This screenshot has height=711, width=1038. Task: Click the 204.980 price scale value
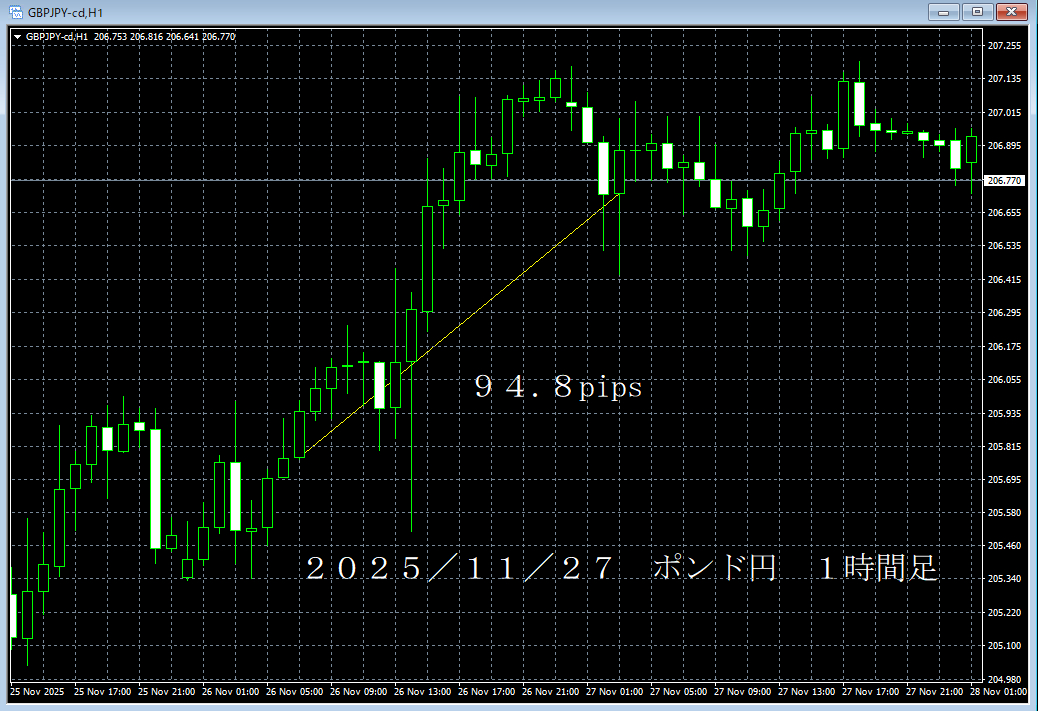(1004, 679)
